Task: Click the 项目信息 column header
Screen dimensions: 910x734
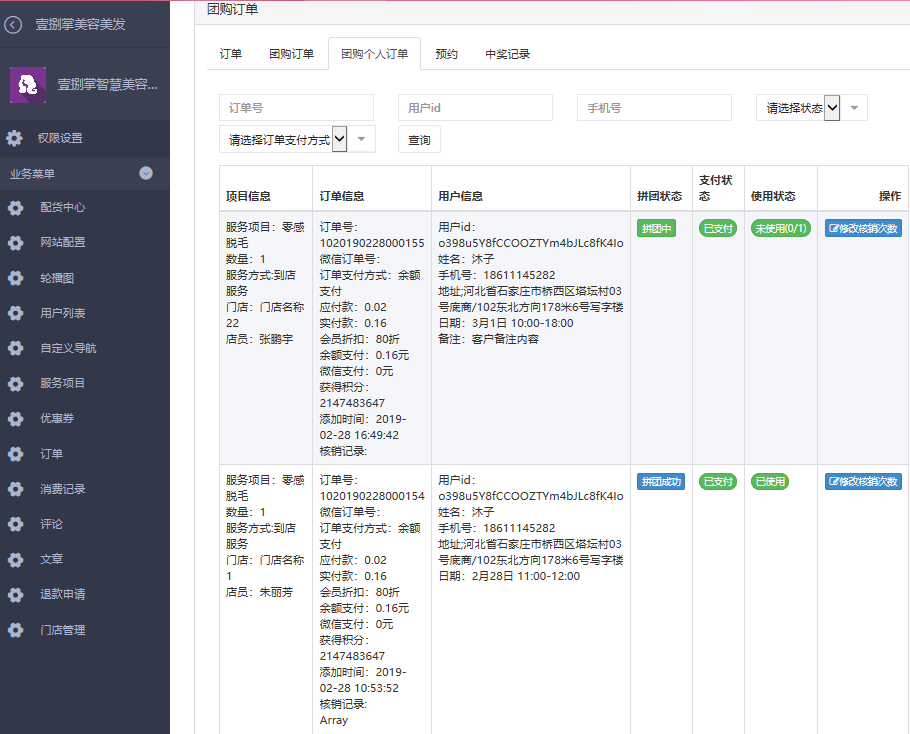Action: pyautogui.click(x=248, y=196)
